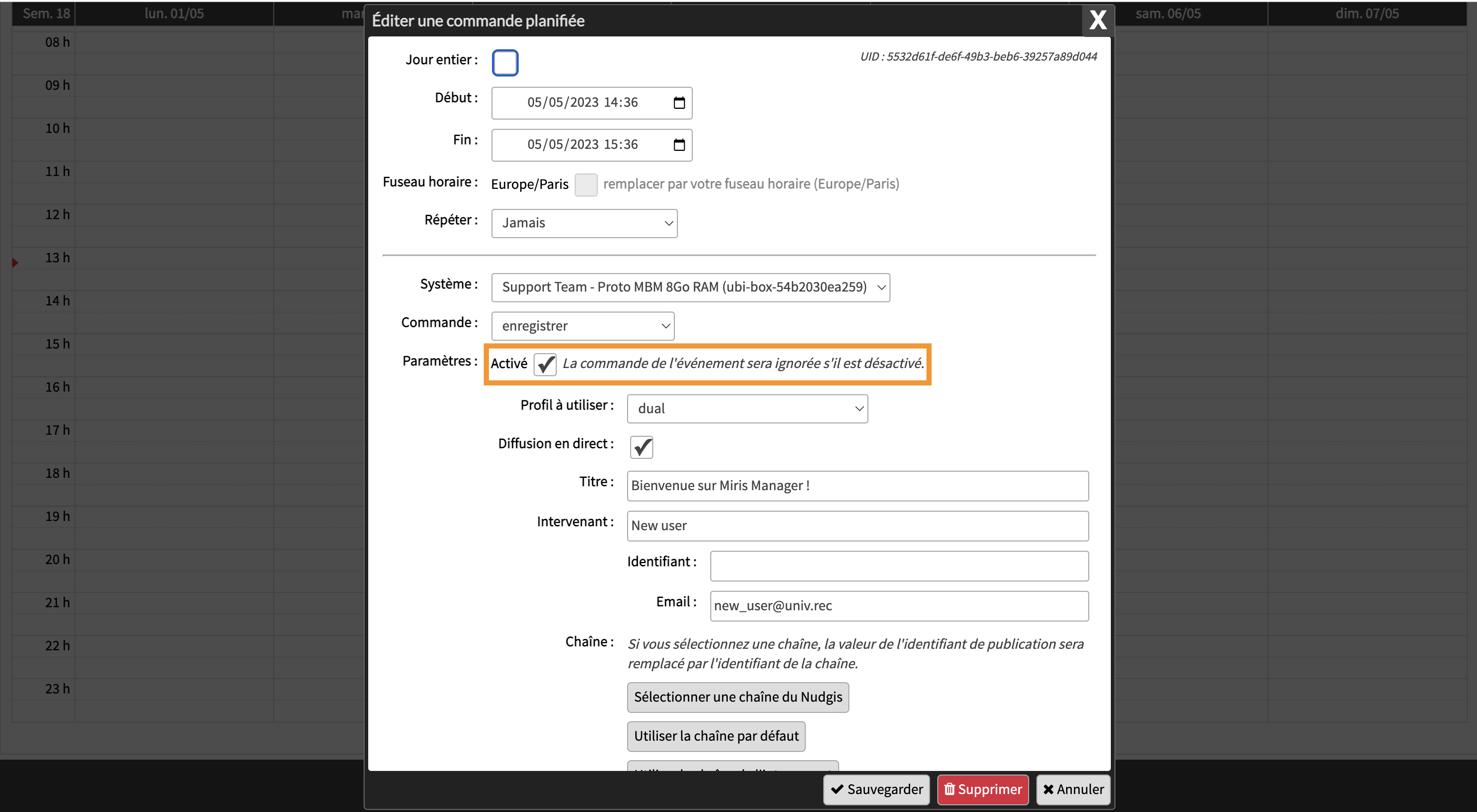Click the sam. 06/05 calendar column header
Screen dimensions: 1477x812
click(x=1168, y=13)
